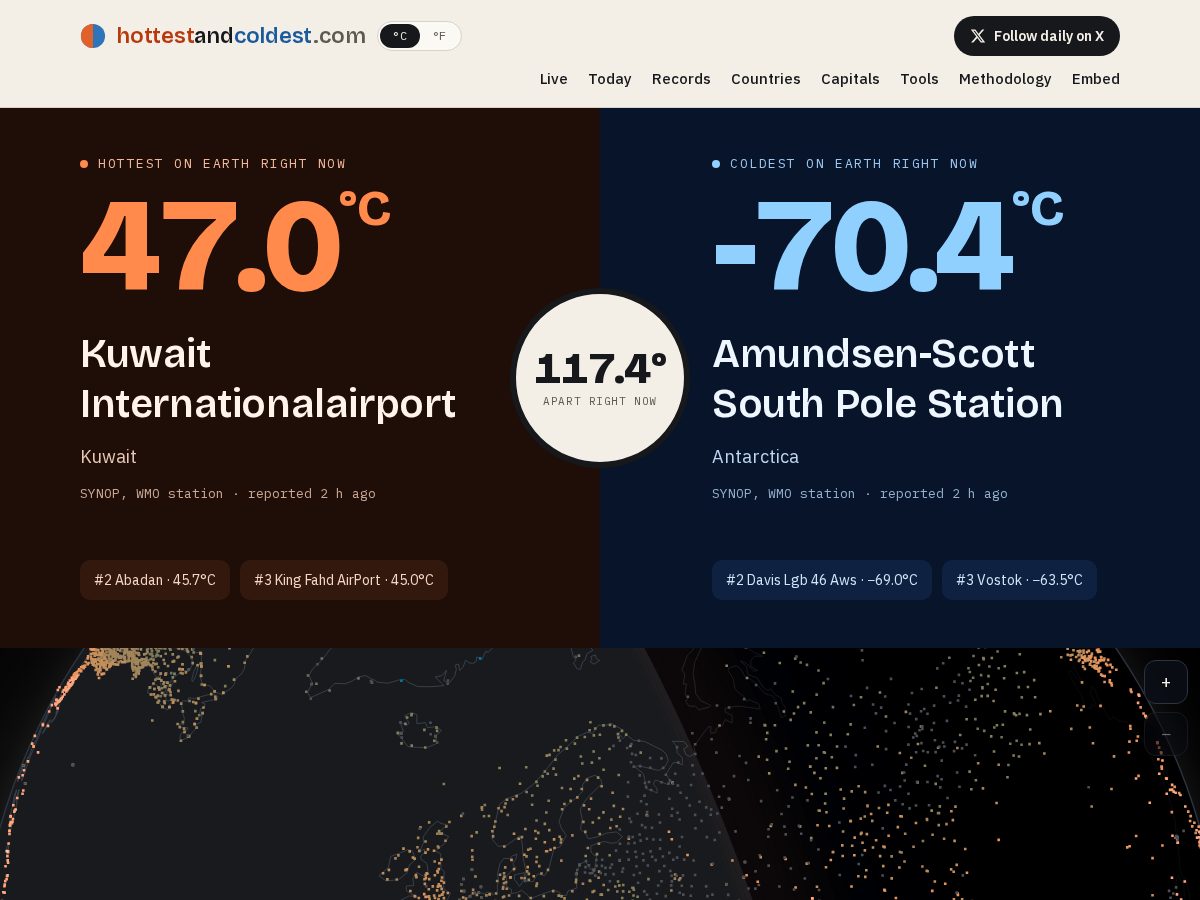Click the X logo in Follow button
This screenshot has width=1200, height=900.
click(x=978, y=36)
